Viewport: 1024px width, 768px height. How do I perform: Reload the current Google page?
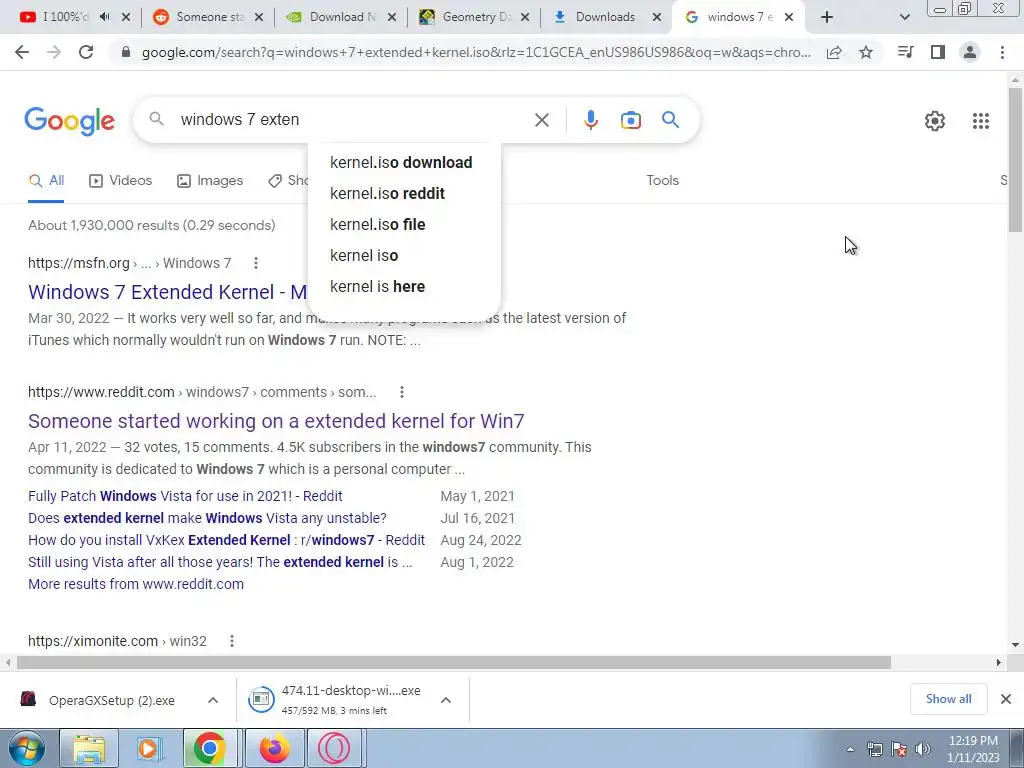(x=86, y=52)
